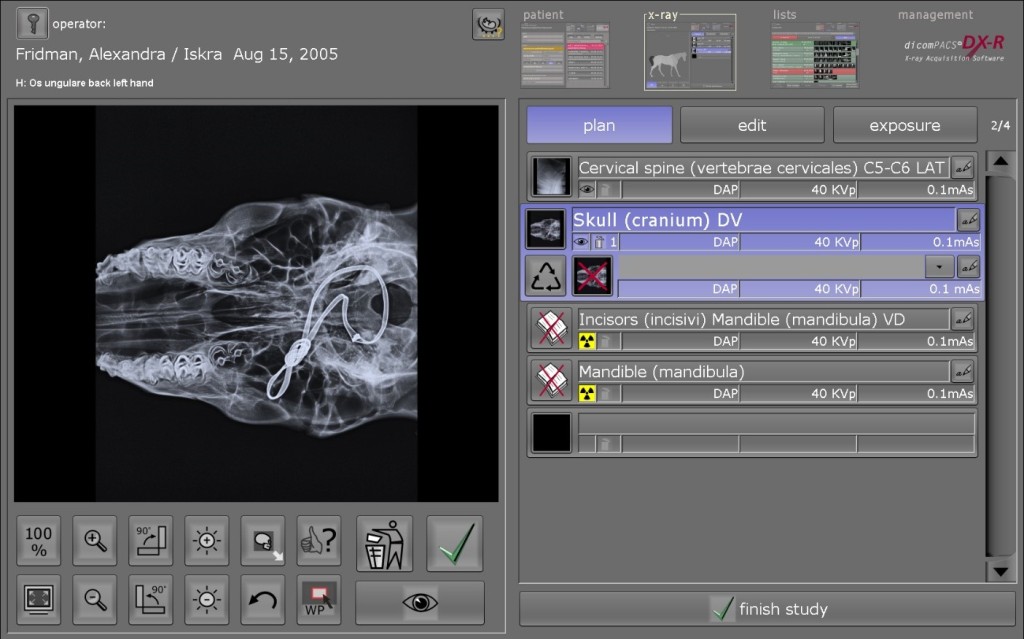Viewport: 1024px width, 639px height.
Task: Open the reject reason dropdown arrow
Action: [x=939, y=267]
